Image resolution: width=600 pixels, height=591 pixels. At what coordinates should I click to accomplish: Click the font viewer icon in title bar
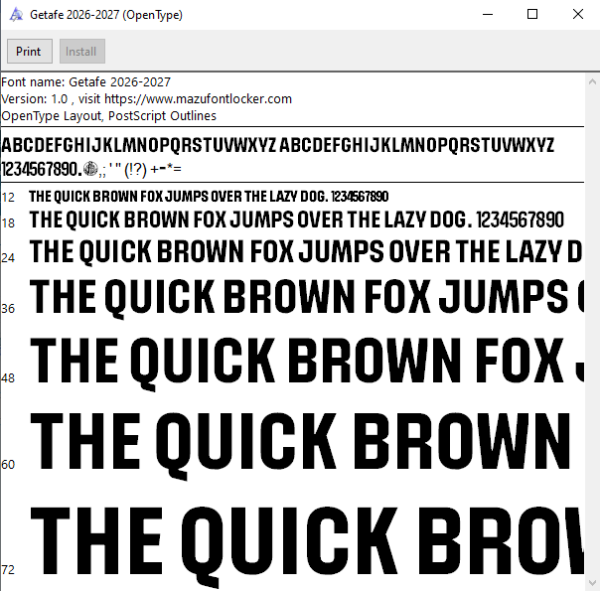[x=16, y=15]
